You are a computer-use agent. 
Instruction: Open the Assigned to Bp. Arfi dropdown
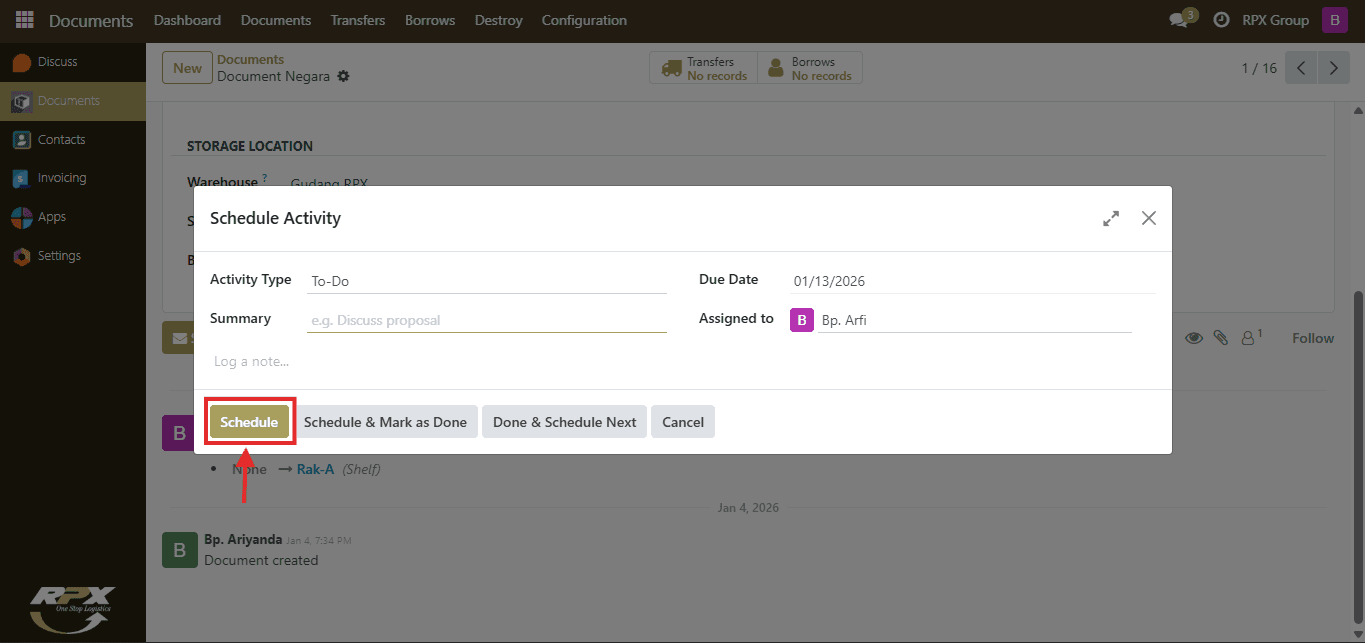click(975, 320)
